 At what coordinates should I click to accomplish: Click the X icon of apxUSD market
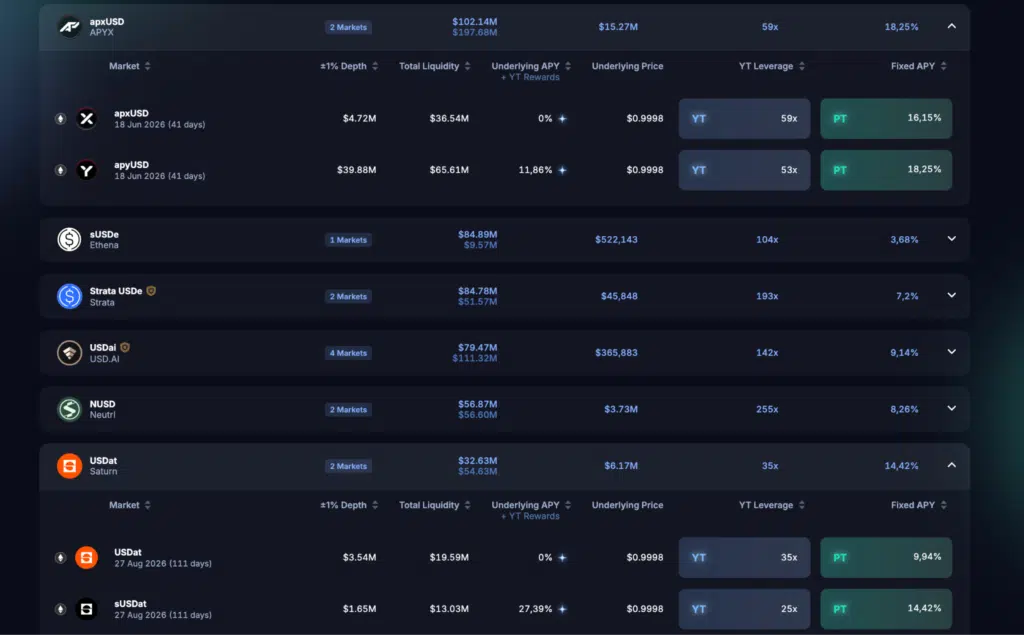(86, 118)
